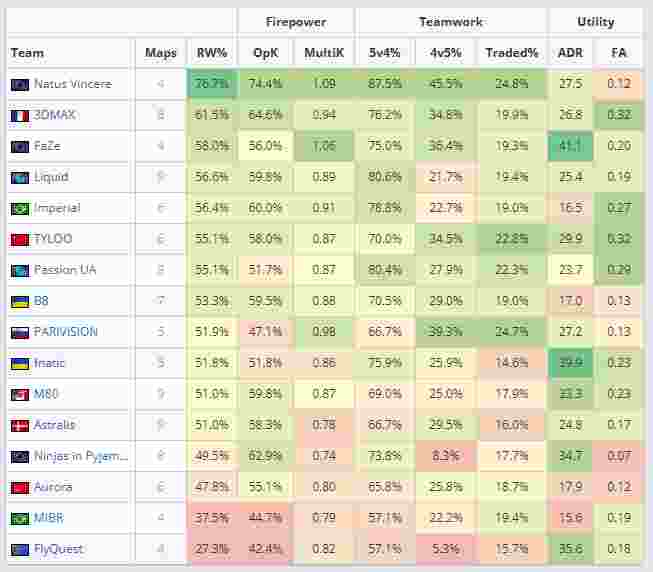Click the Danish flag beside Astralis
Viewport: 653px width, 572px height.
pyautogui.click(x=19, y=425)
